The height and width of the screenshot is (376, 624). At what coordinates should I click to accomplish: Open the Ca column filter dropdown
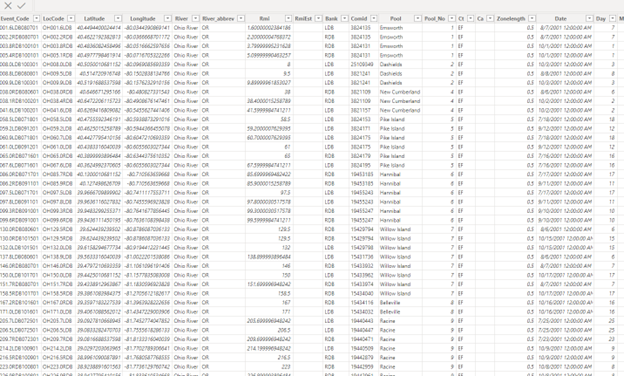pyautogui.click(x=490, y=18)
